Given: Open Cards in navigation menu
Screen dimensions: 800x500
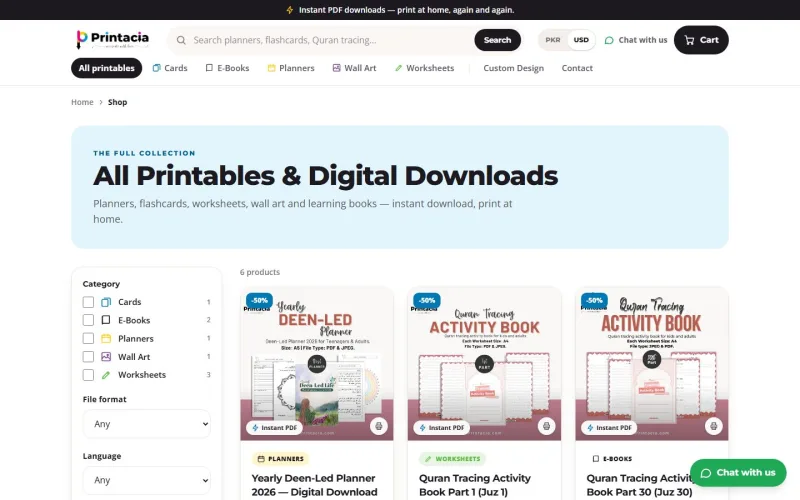Looking at the screenshot, I should click(170, 68).
